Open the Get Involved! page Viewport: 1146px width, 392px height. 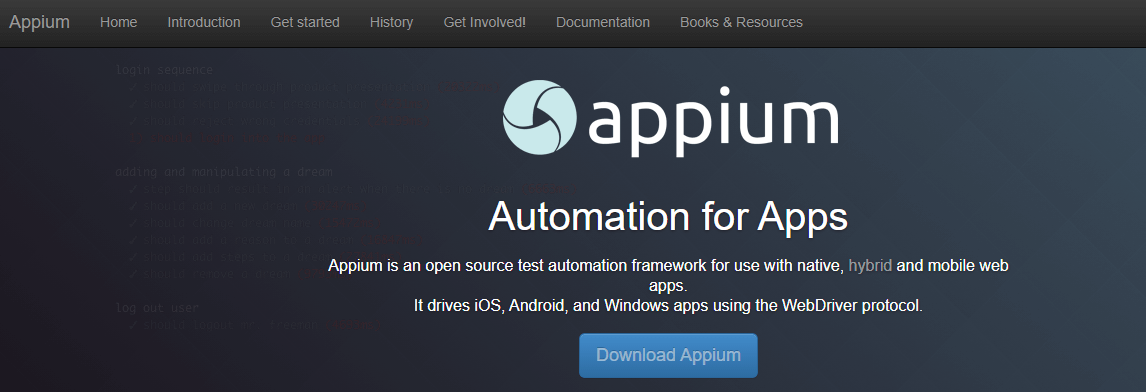pos(485,22)
